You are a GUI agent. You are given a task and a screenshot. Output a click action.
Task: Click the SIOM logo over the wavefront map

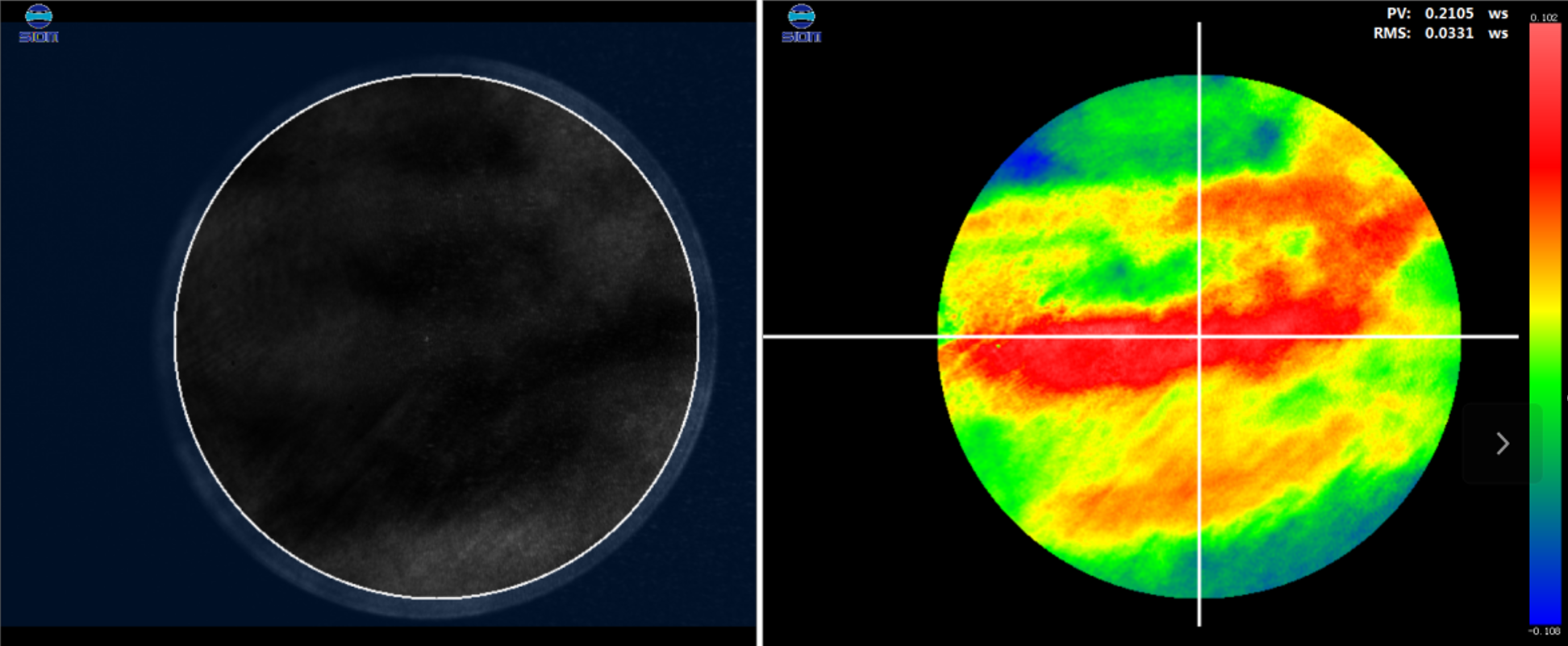click(801, 23)
